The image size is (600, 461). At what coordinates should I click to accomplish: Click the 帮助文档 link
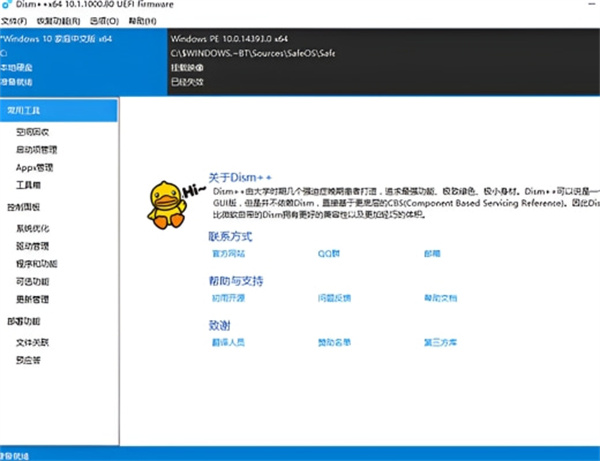440,298
